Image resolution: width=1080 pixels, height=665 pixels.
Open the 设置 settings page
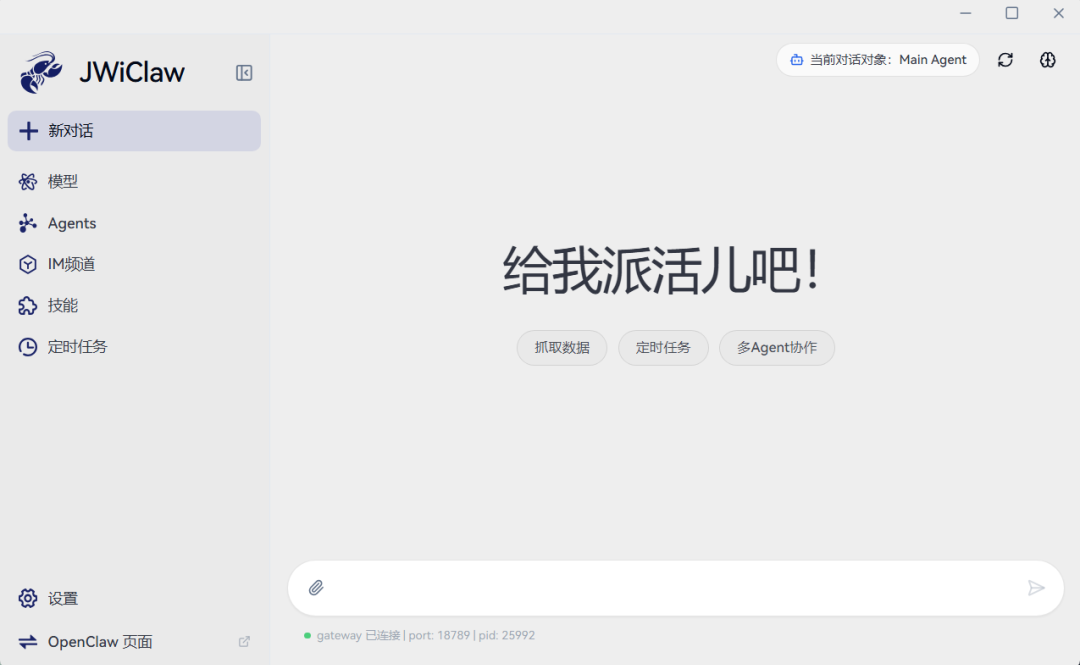[62, 598]
